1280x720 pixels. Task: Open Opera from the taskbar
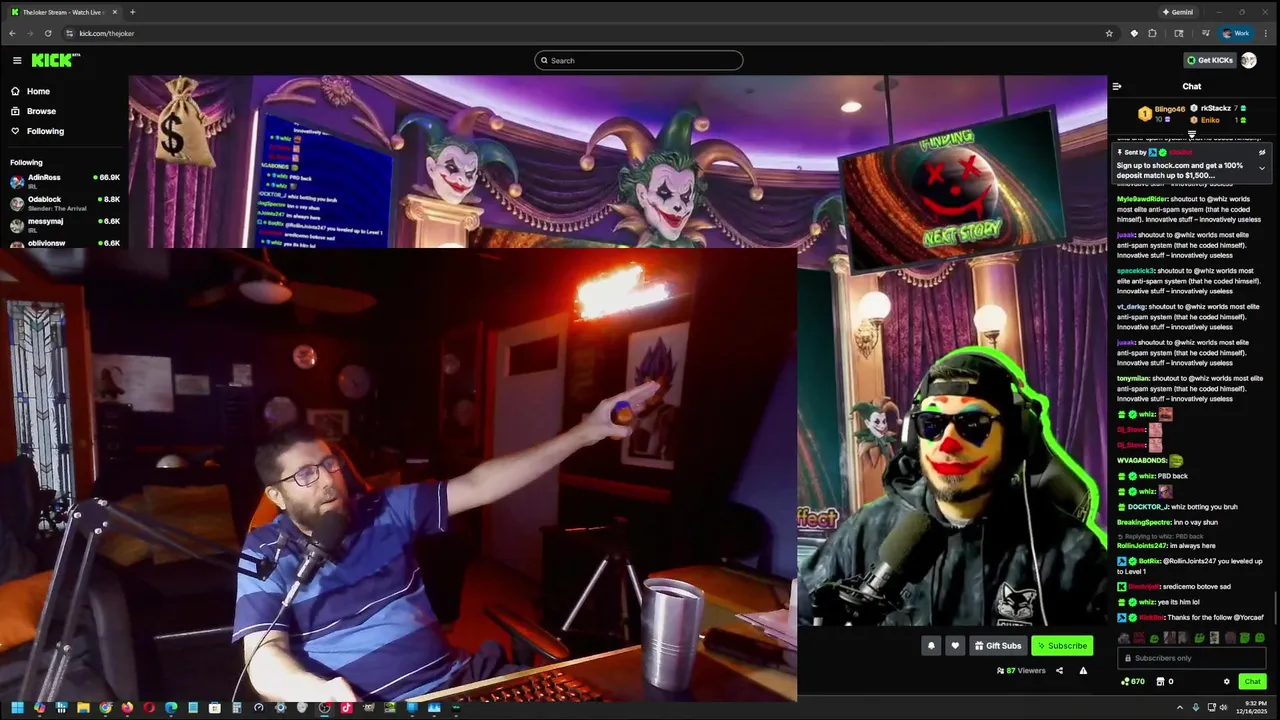point(149,708)
